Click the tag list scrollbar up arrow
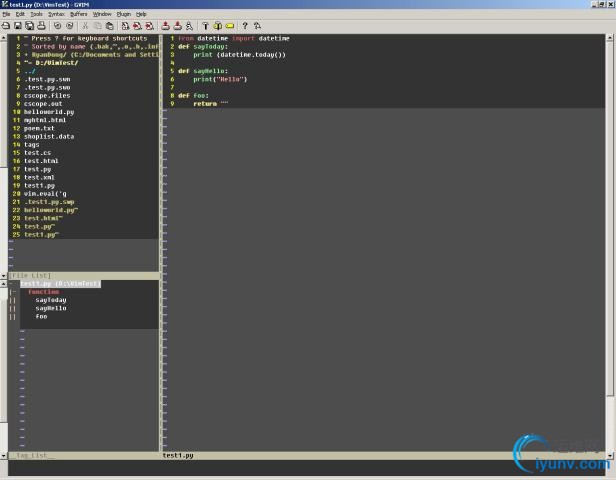The width and height of the screenshot is (616, 480). 4,285
